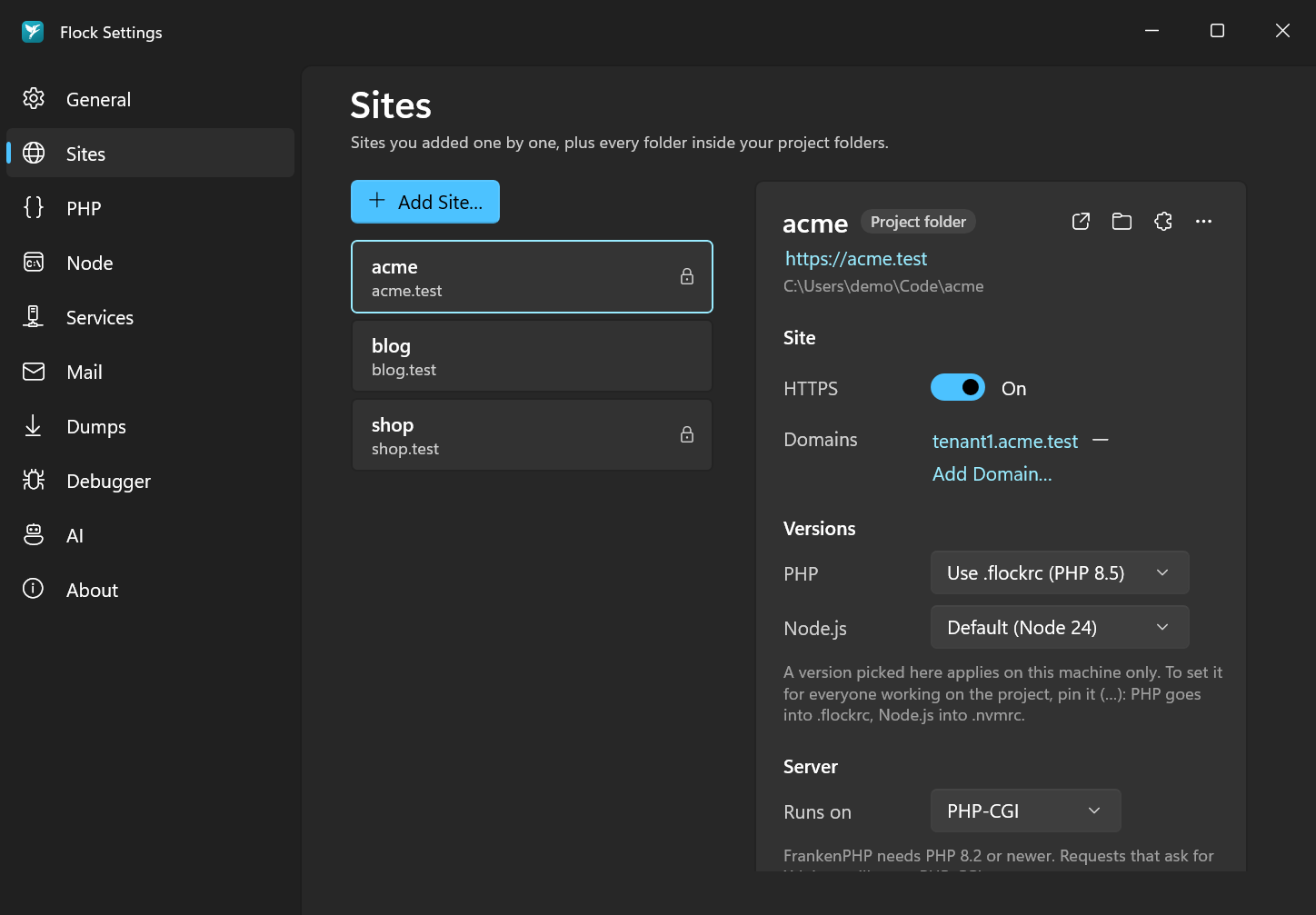Open the Node.js version dropdown
The height and width of the screenshot is (915, 1316).
[x=1060, y=627]
